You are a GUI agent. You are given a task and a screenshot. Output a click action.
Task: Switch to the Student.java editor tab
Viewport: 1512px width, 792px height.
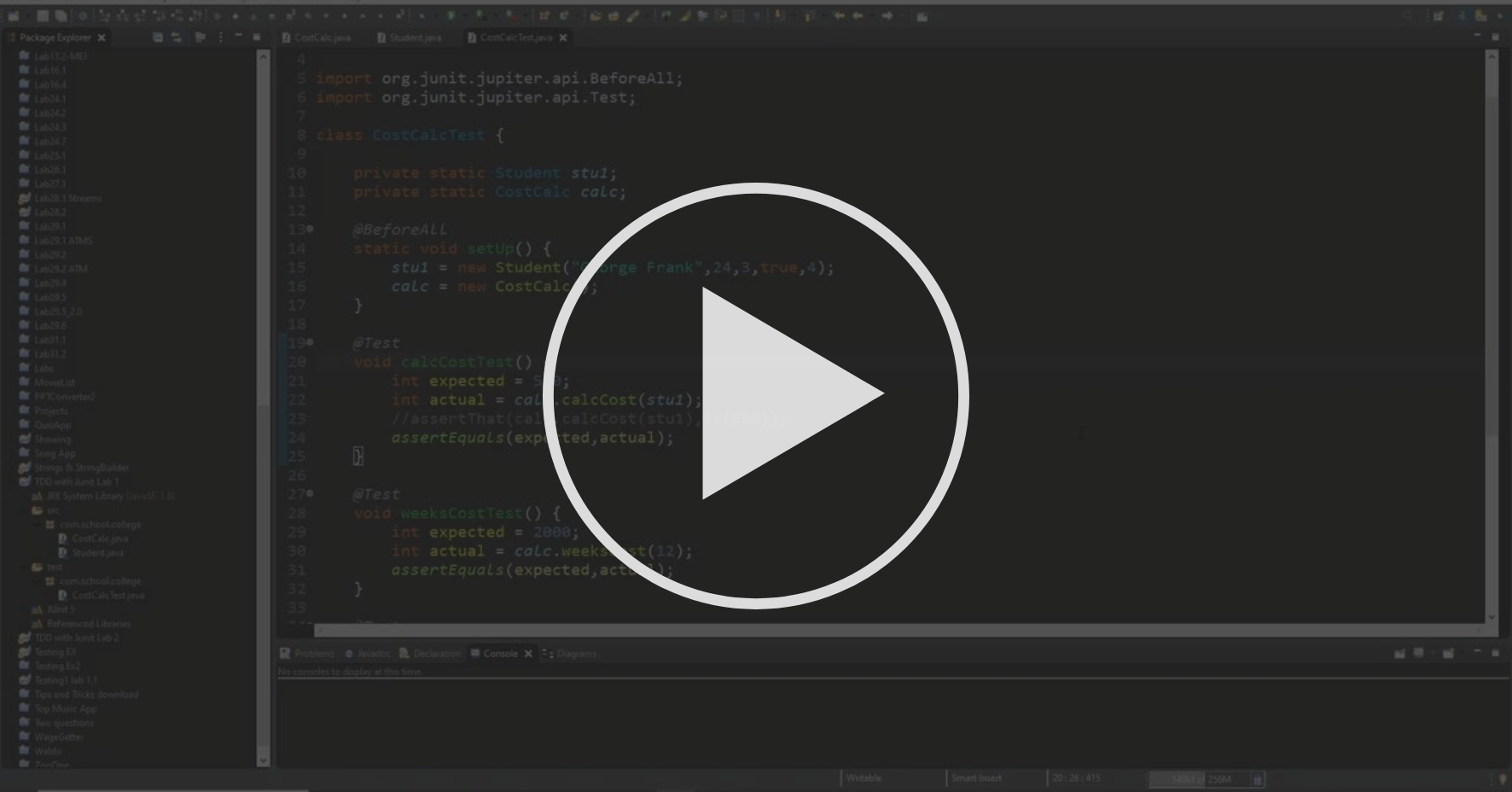[x=412, y=38]
